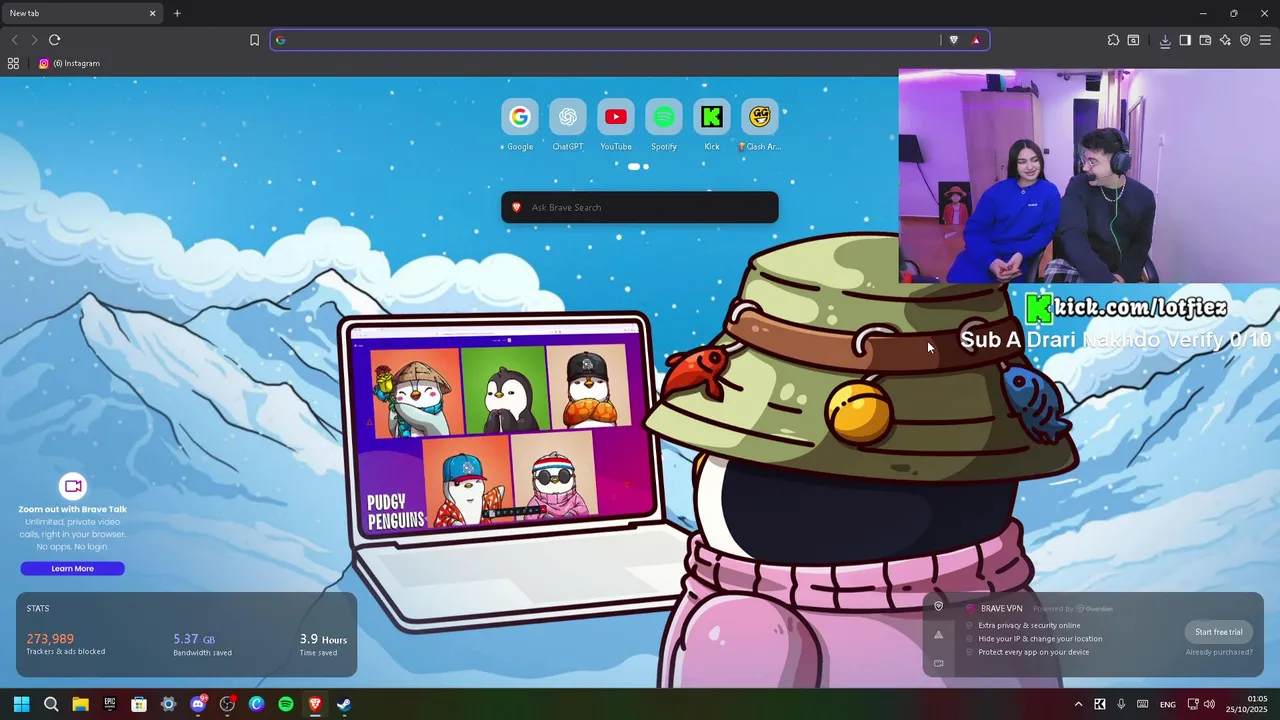Open Discord from taskbar
This screenshot has height=720, width=1280.
[x=198, y=704]
